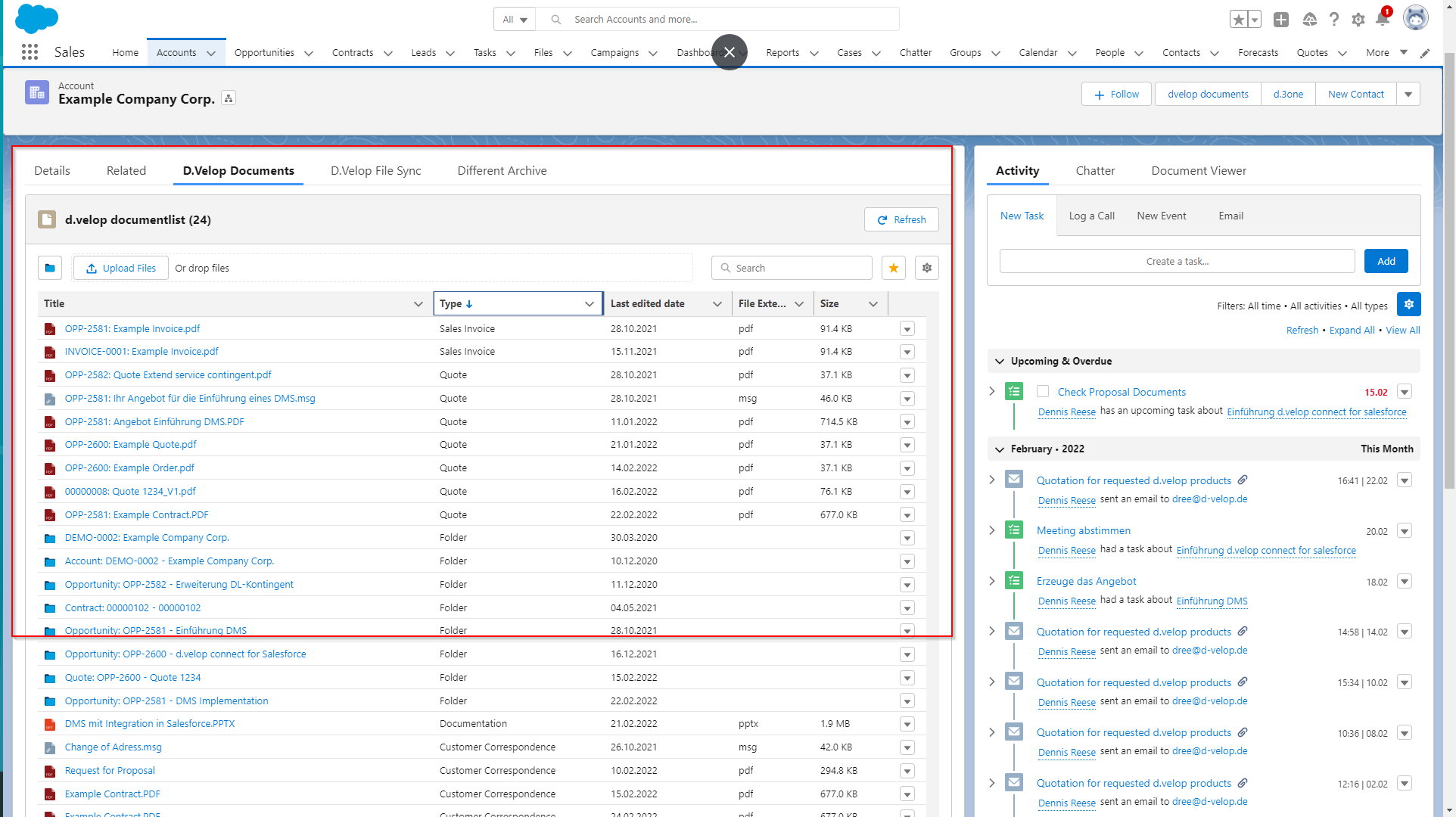
Task: Open the folder browser icon in documentlist
Action: 49,268
